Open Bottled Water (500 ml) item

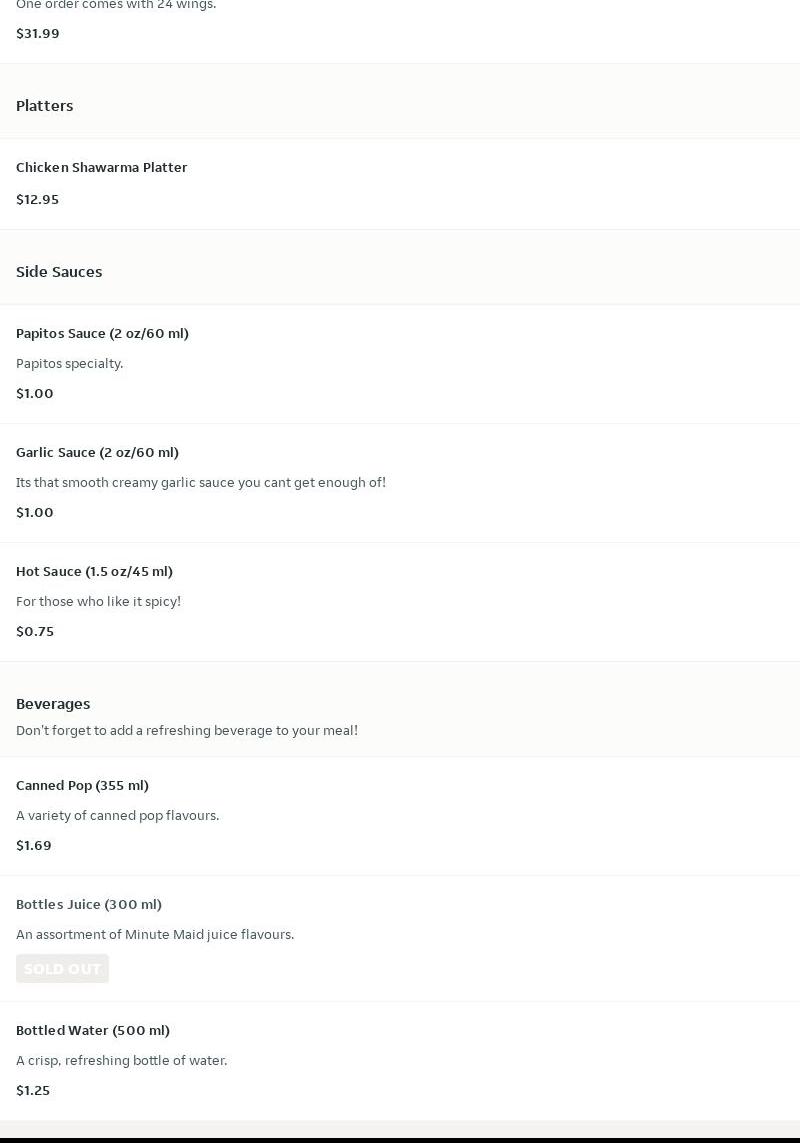(x=93, y=1030)
